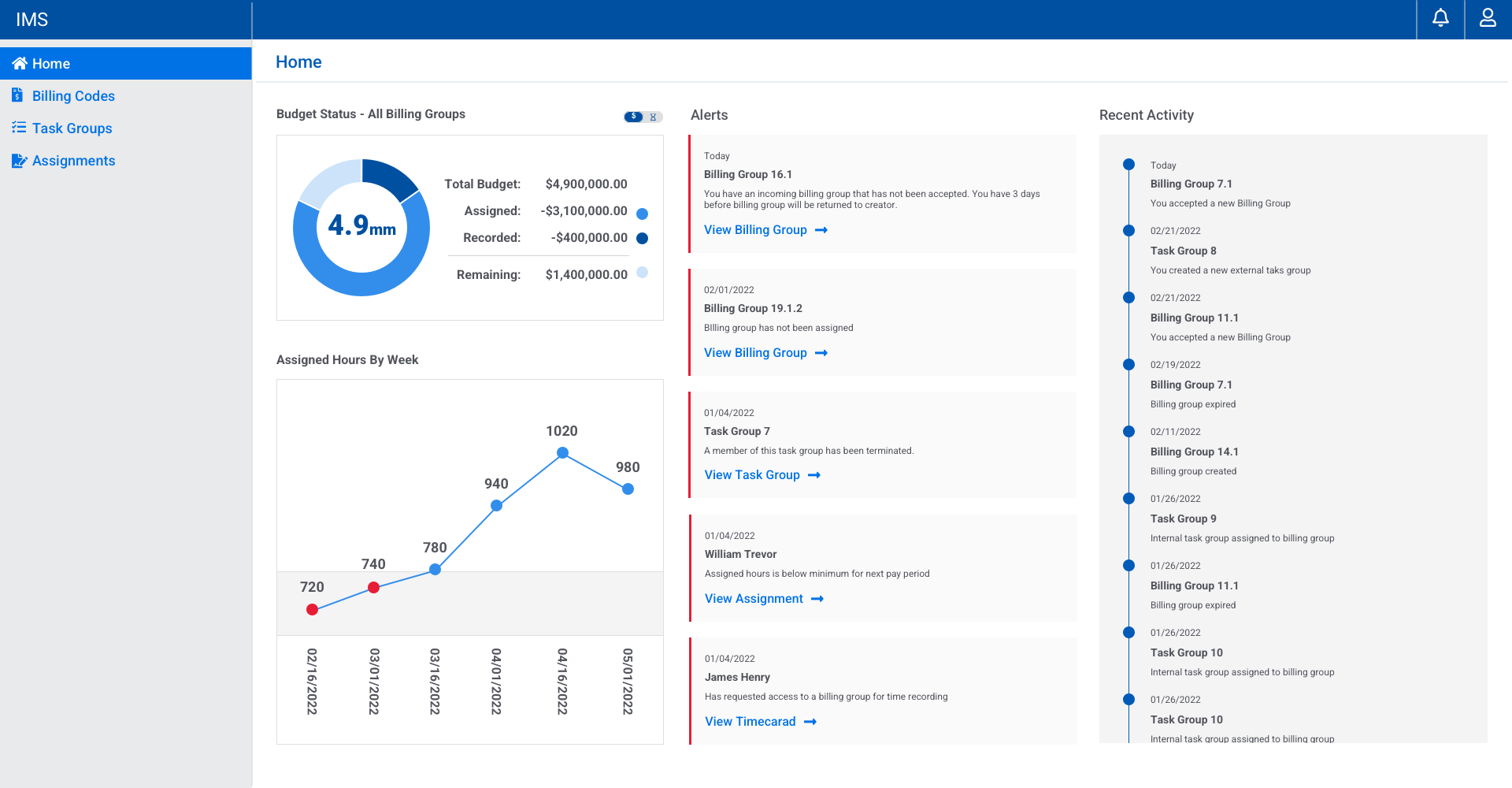Select the dollar budget view toggle
The height and width of the screenshot is (788, 1512).
point(634,117)
